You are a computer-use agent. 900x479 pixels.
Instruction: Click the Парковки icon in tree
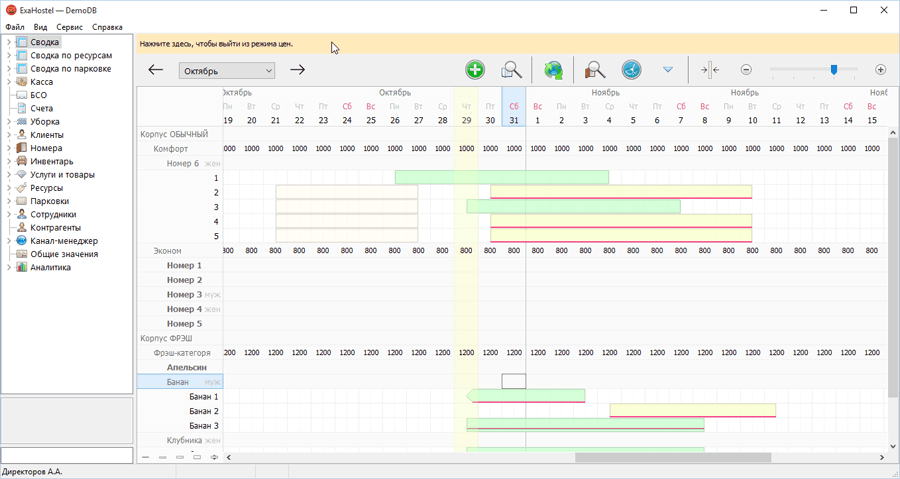click(22, 201)
